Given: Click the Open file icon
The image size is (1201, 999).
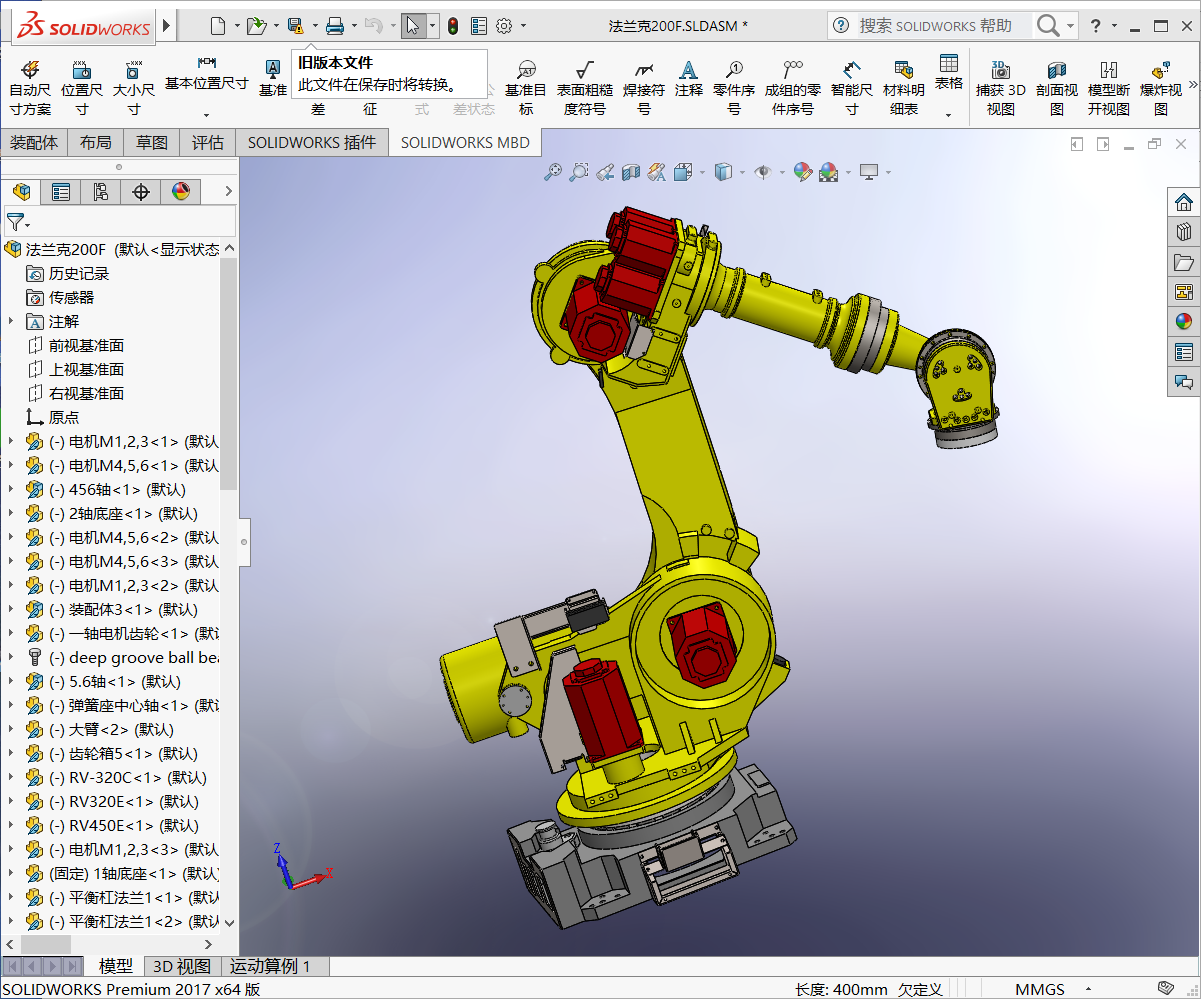Looking at the screenshot, I should [x=256, y=26].
